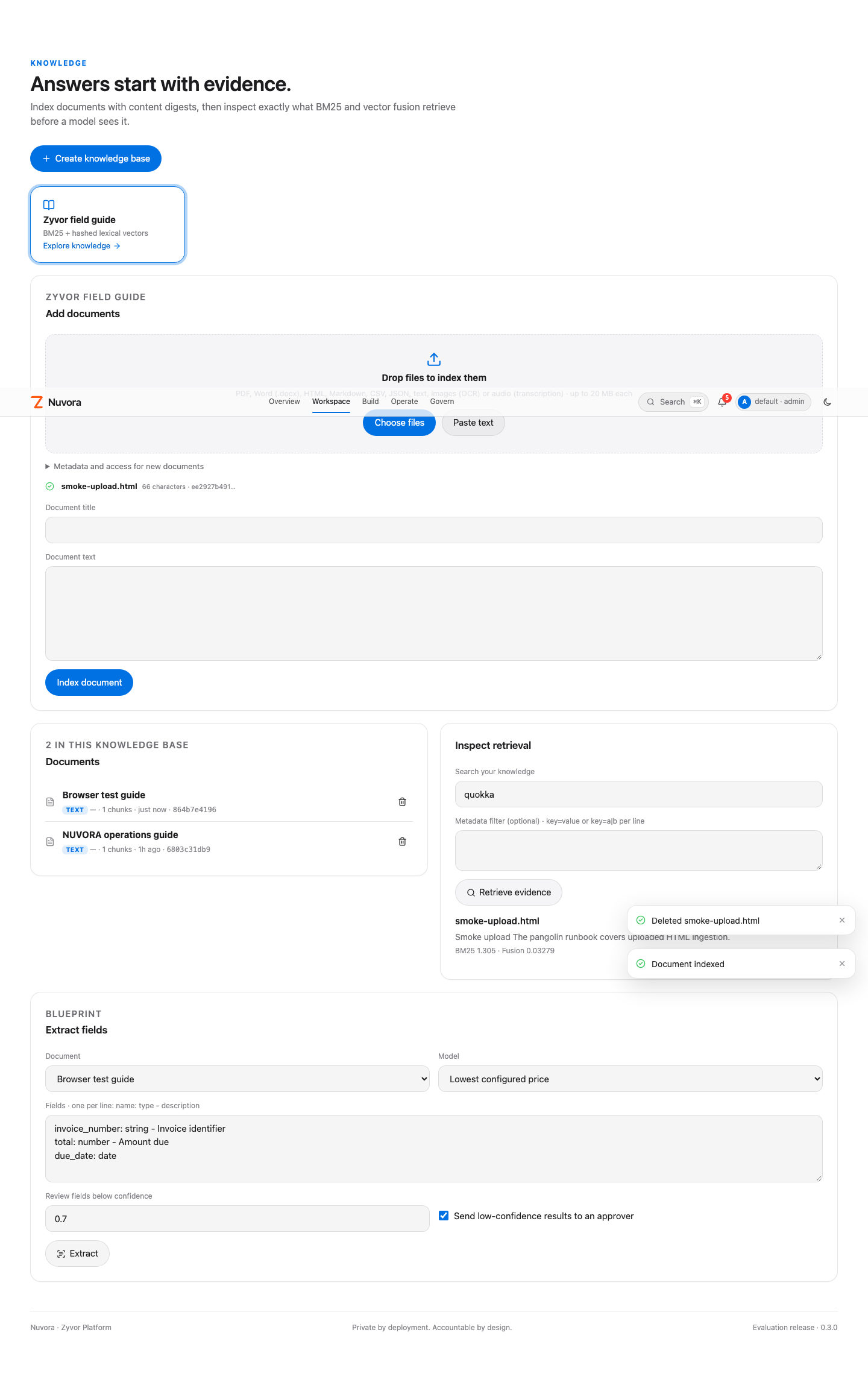The image size is (868, 1391).
Task: Click Retrieve evidence button
Action: [x=509, y=892]
